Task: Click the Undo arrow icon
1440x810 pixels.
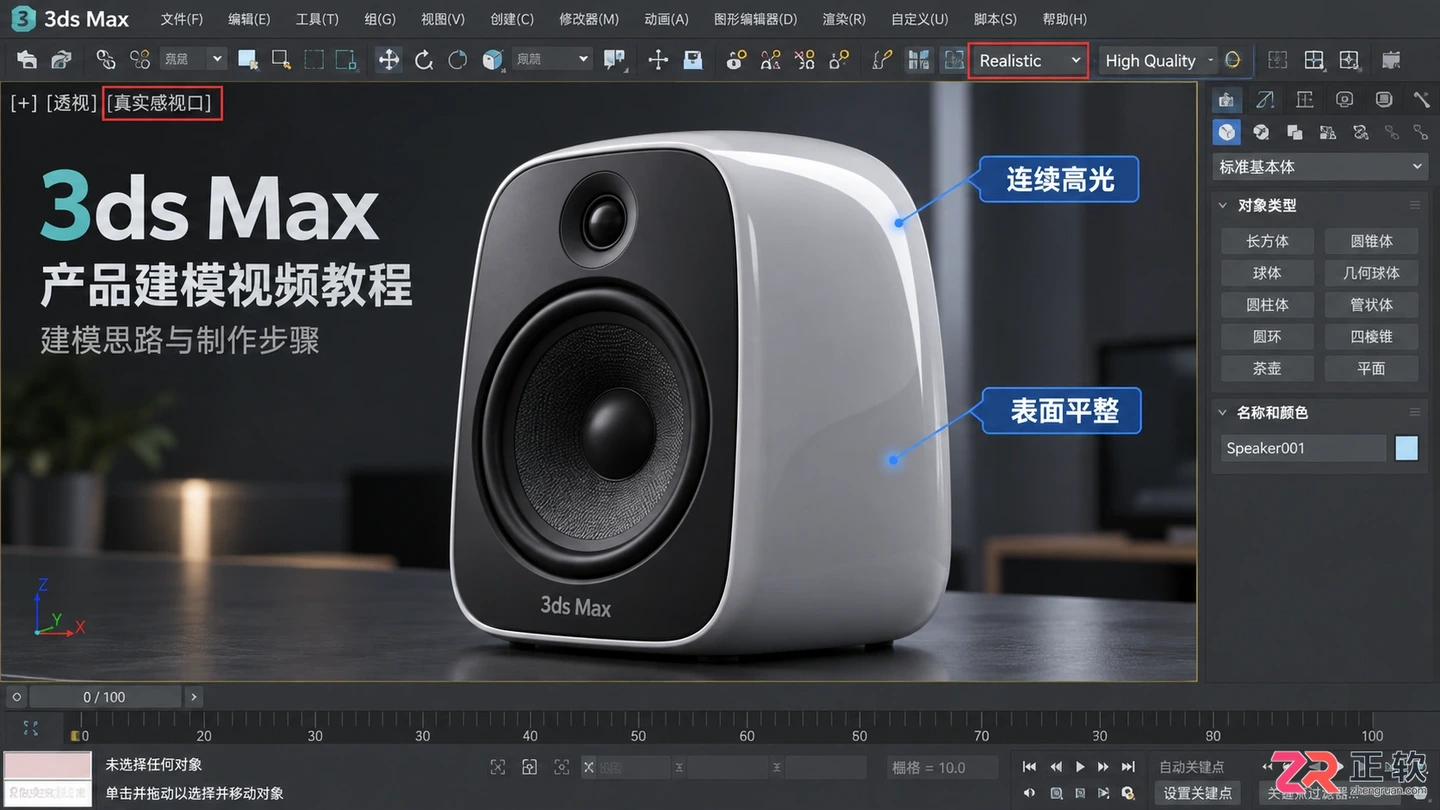Action: point(27,60)
